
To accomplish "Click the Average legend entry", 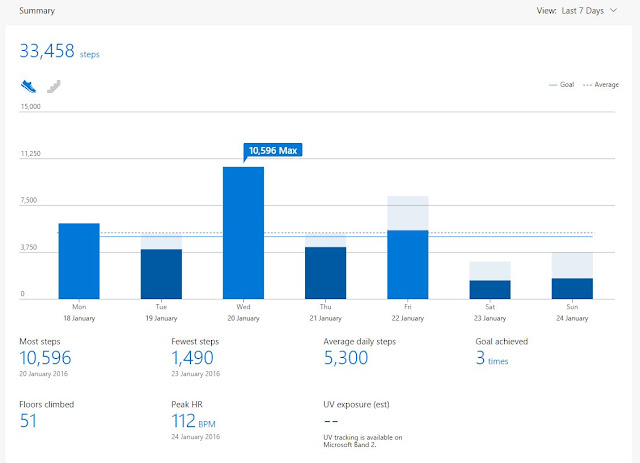I will point(601,85).
